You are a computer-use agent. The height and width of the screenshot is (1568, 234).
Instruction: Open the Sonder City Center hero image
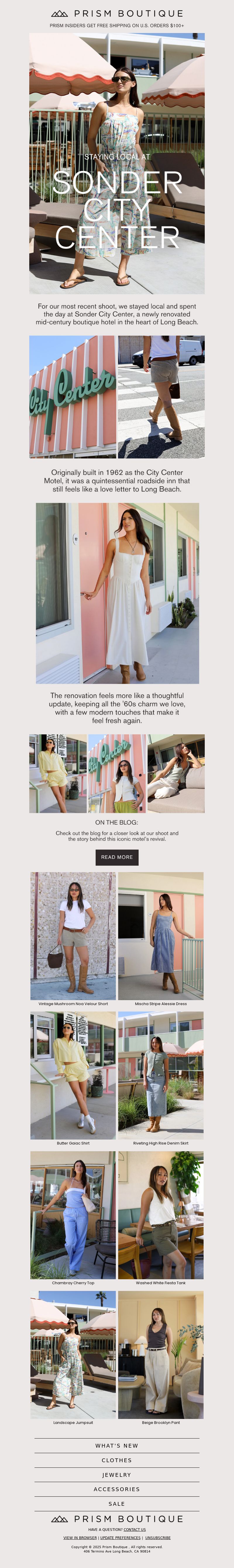117,164
